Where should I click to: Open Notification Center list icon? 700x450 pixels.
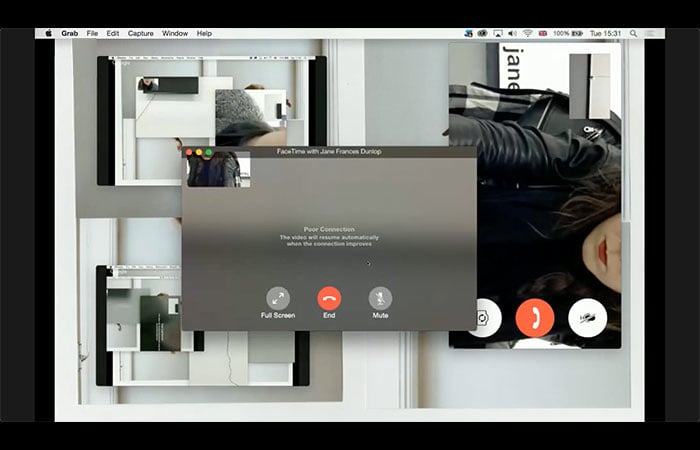coord(651,33)
